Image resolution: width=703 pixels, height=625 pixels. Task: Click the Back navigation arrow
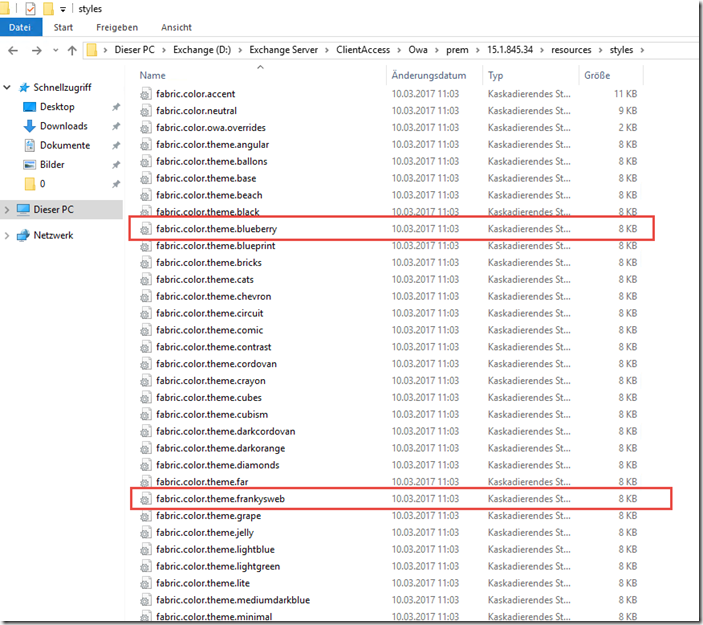pos(14,49)
